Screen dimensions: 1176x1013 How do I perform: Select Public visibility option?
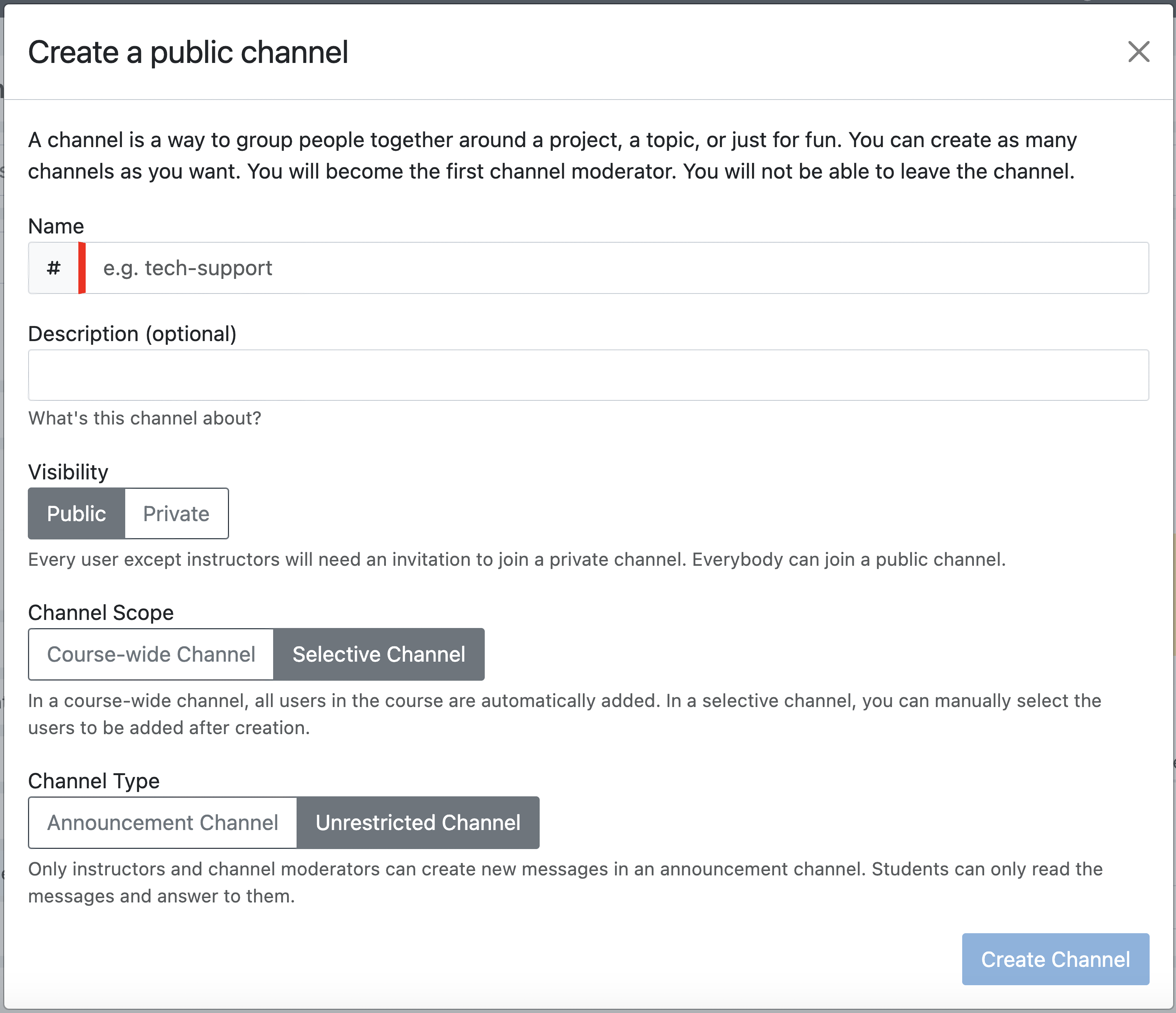[x=76, y=513]
